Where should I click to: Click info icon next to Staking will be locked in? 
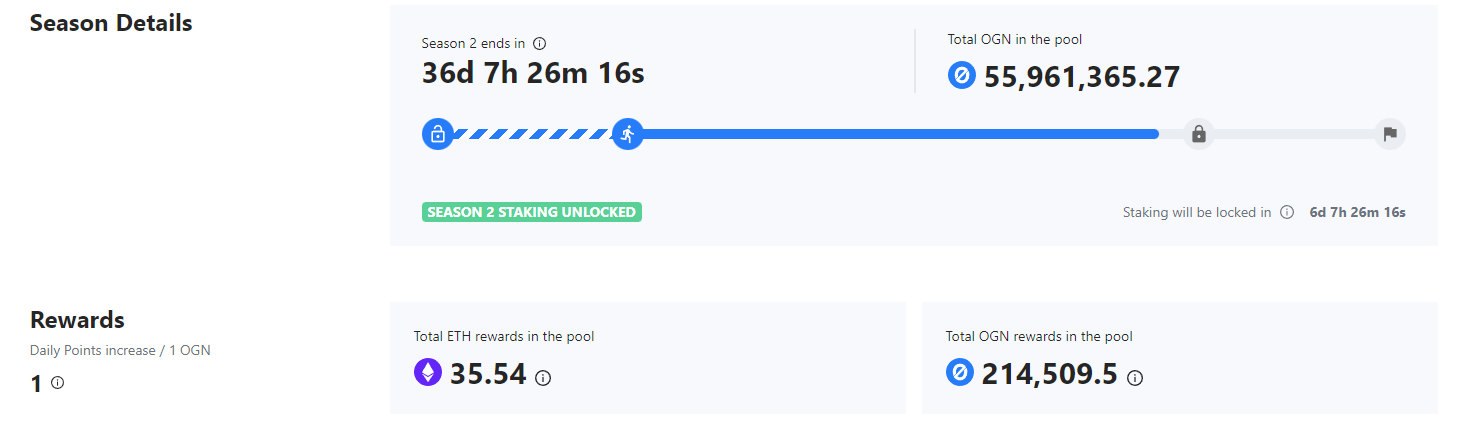click(x=1287, y=212)
